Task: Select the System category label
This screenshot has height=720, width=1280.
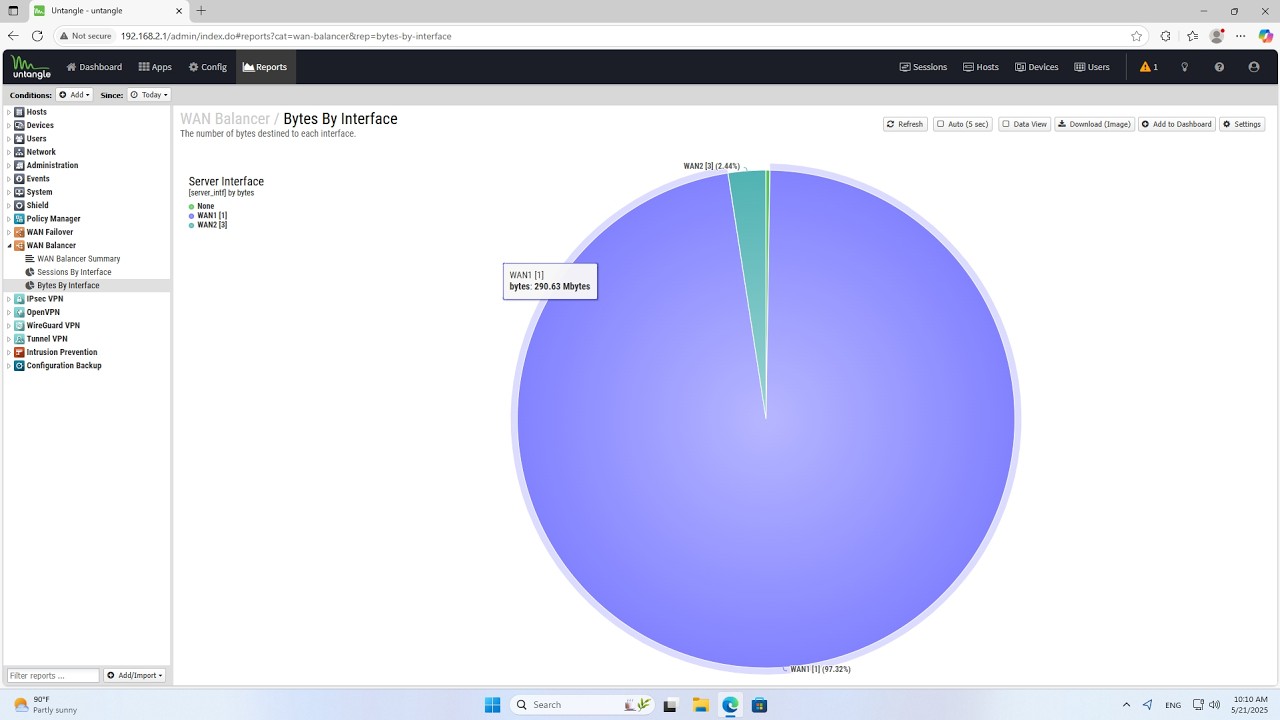Action: 40,192
